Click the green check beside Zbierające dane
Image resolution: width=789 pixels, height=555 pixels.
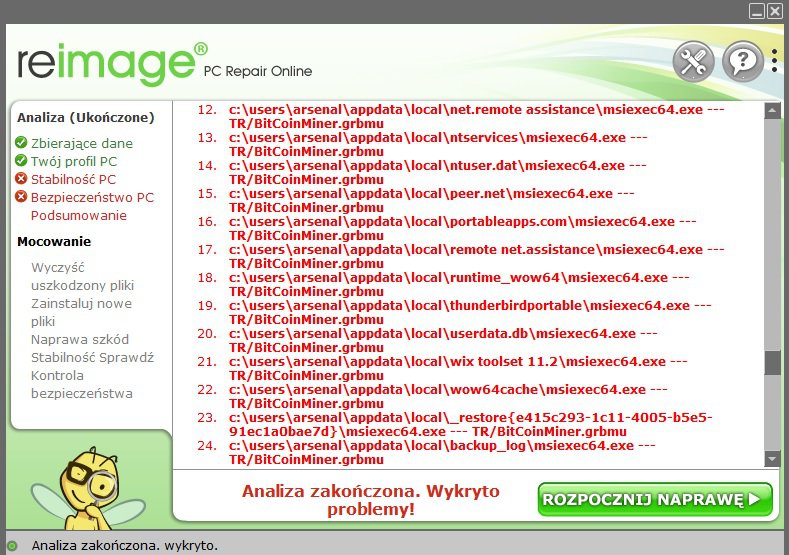[21, 142]
